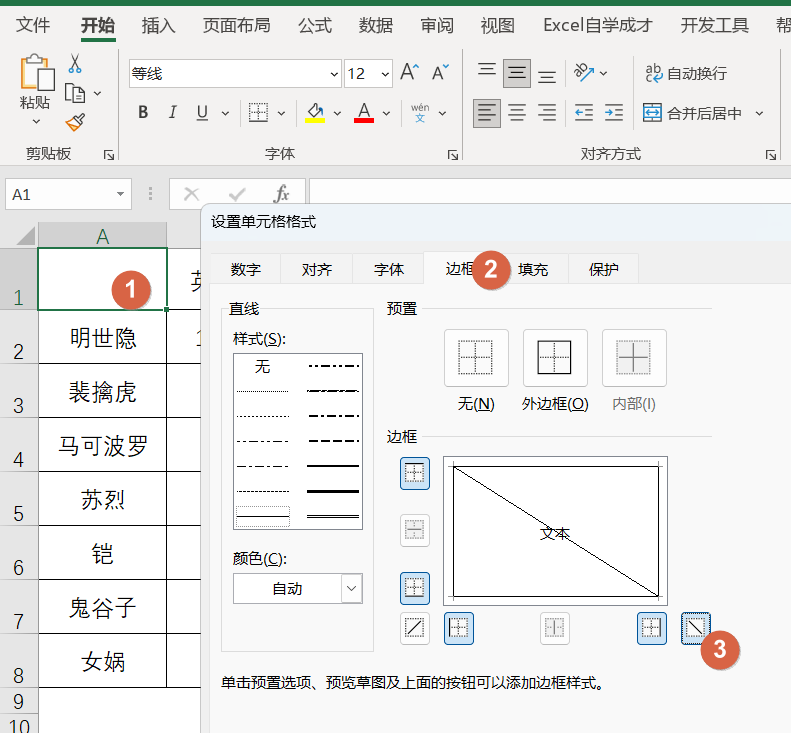Select the double line style

pyautogui.click(x=333, y=516)
